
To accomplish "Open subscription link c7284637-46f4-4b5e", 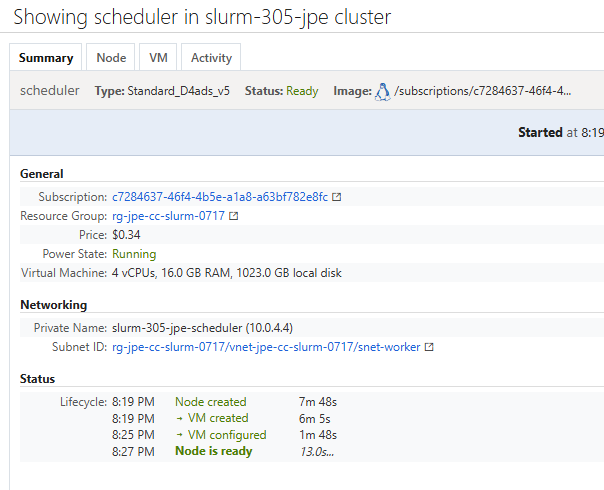I will (219, 197).
